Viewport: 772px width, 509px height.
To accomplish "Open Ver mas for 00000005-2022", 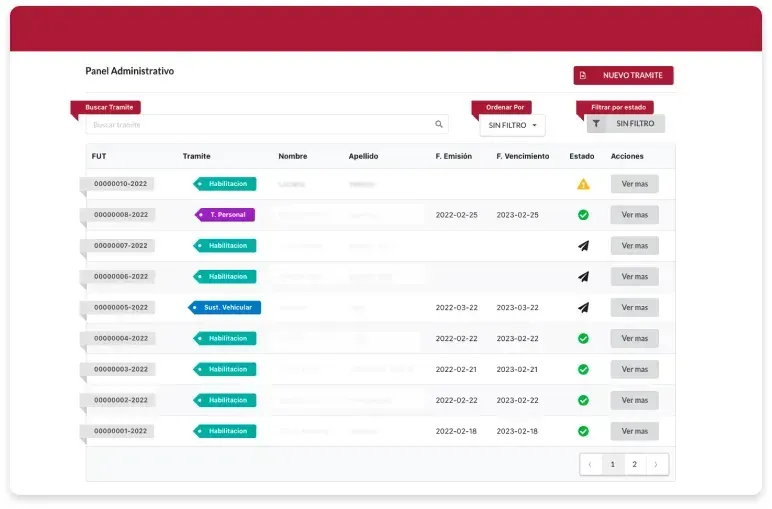I will 635,308.
